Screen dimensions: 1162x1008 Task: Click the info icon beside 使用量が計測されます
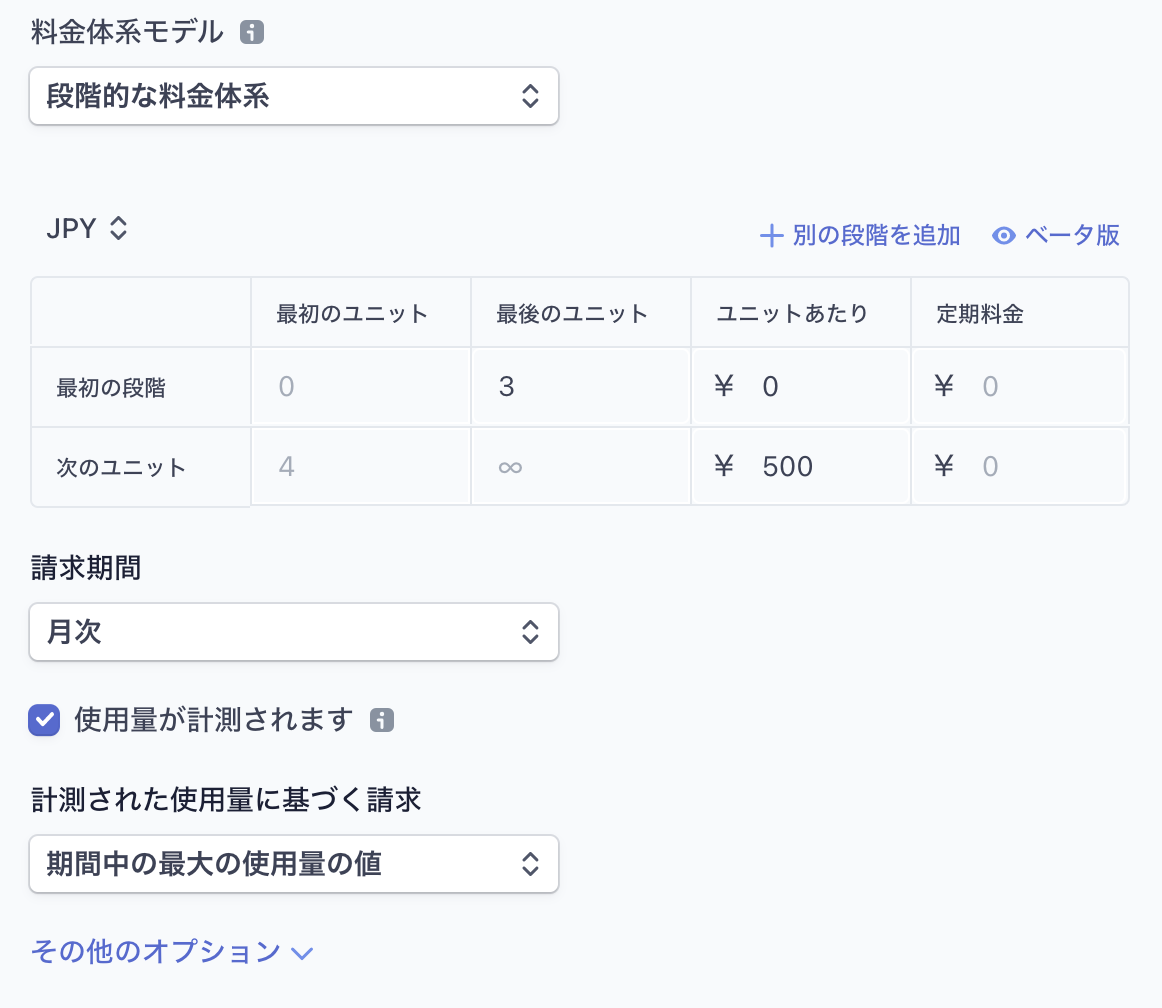[381, 720]
